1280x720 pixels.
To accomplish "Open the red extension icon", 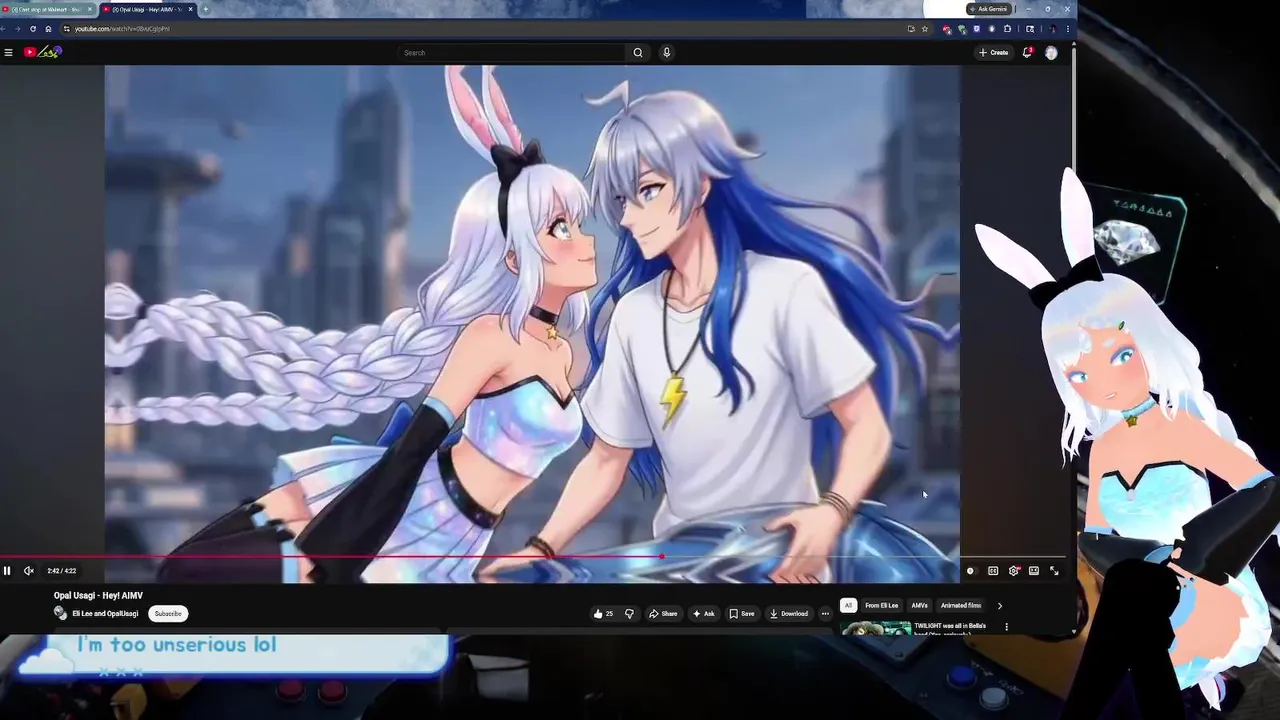I will point(947,29).
